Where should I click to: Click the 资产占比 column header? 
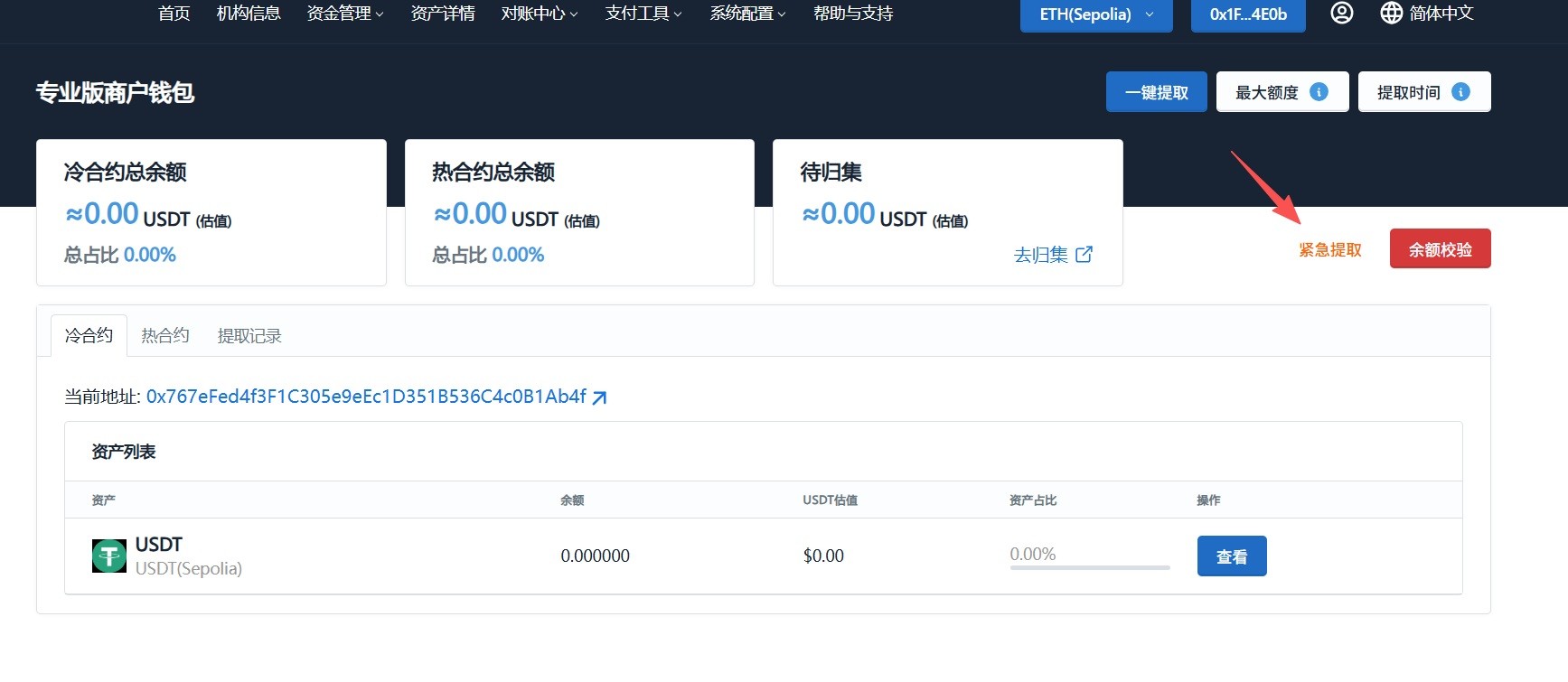click(x=1033, y=500)
